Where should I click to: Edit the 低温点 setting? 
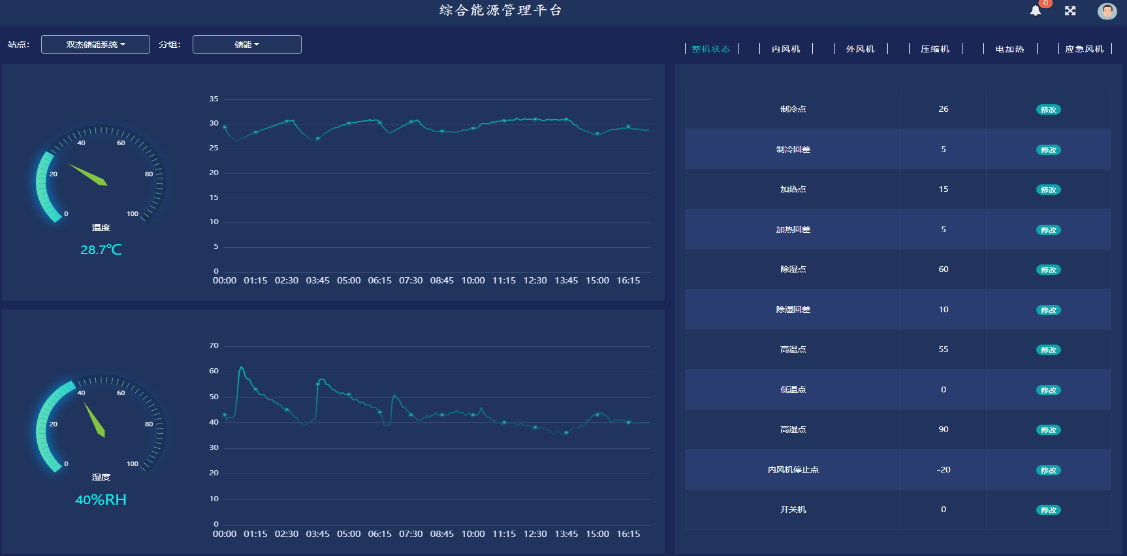[1048, 390]
